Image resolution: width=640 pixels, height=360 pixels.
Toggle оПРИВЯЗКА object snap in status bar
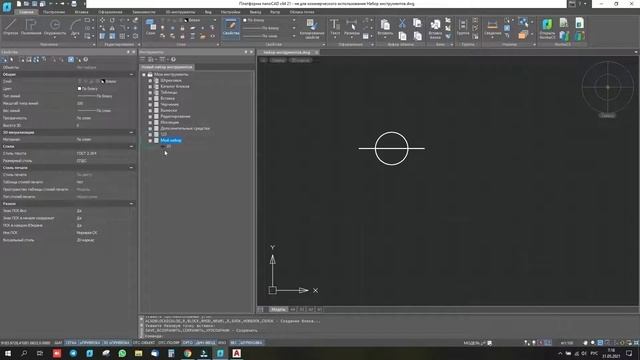coord(90,343)
